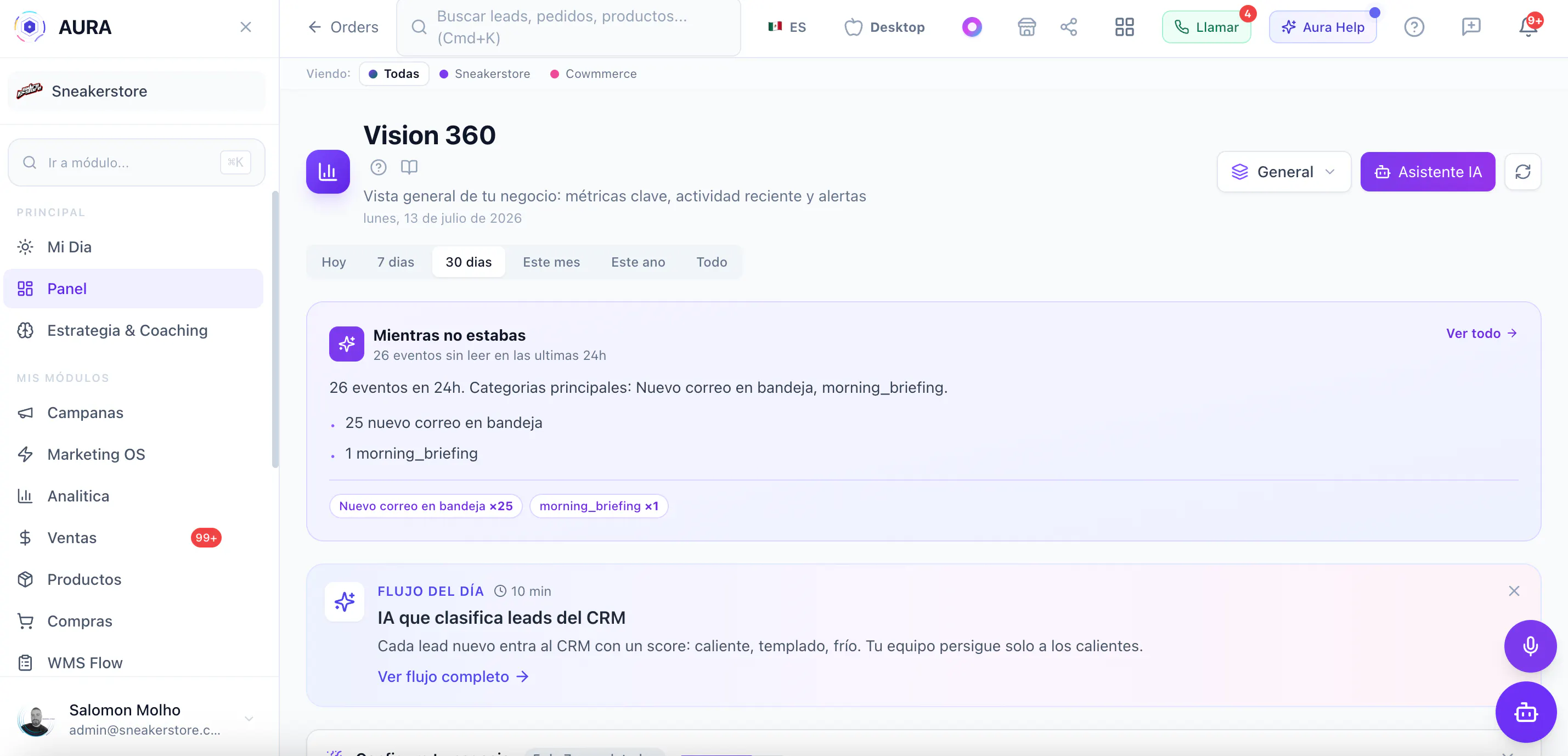Dismiss the Flujo del día card

(1513, 591)
